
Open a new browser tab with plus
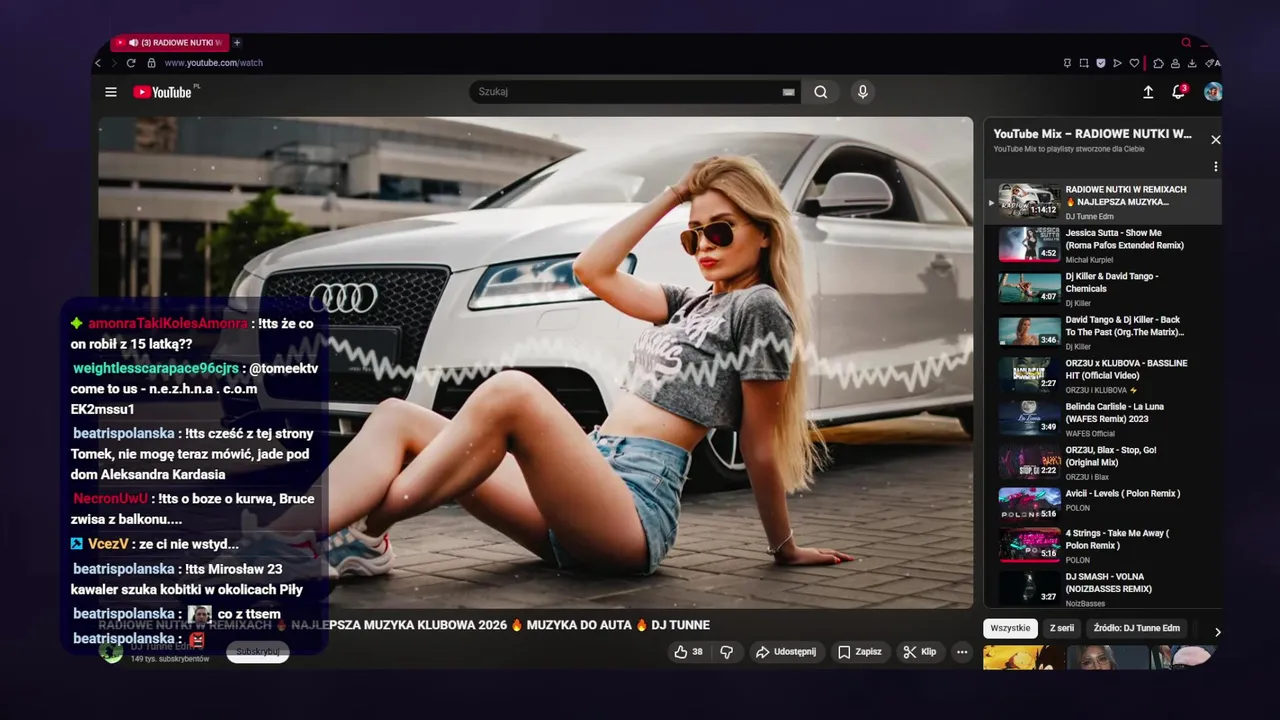tap(237, 43)
